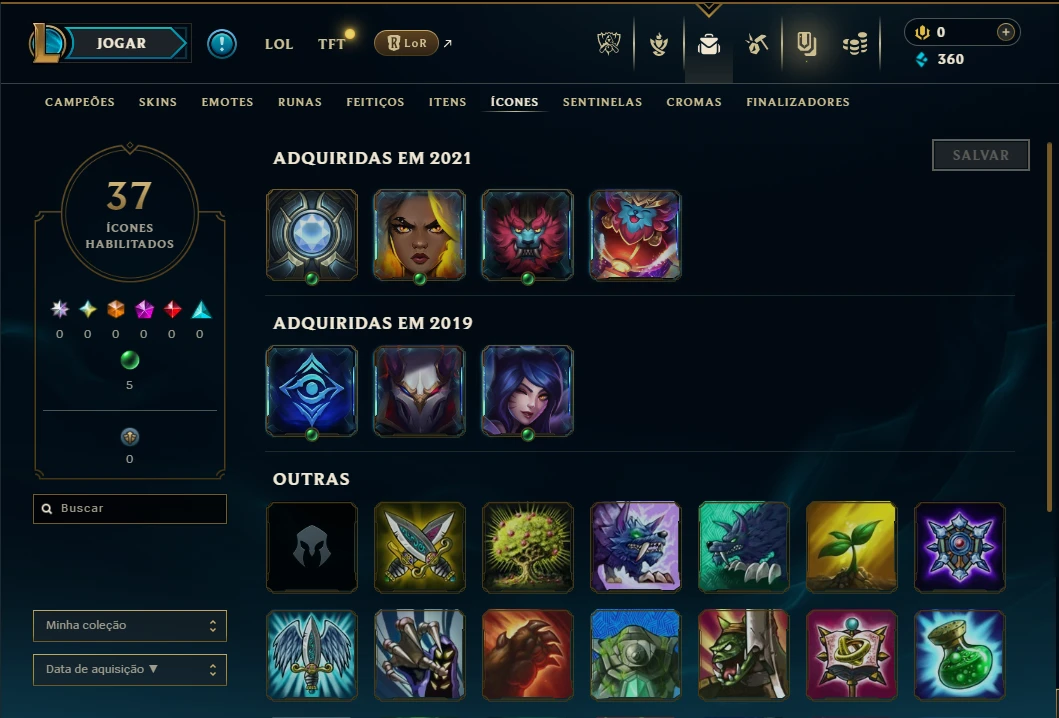Click the Buscar search field

[x=130, y=509]
